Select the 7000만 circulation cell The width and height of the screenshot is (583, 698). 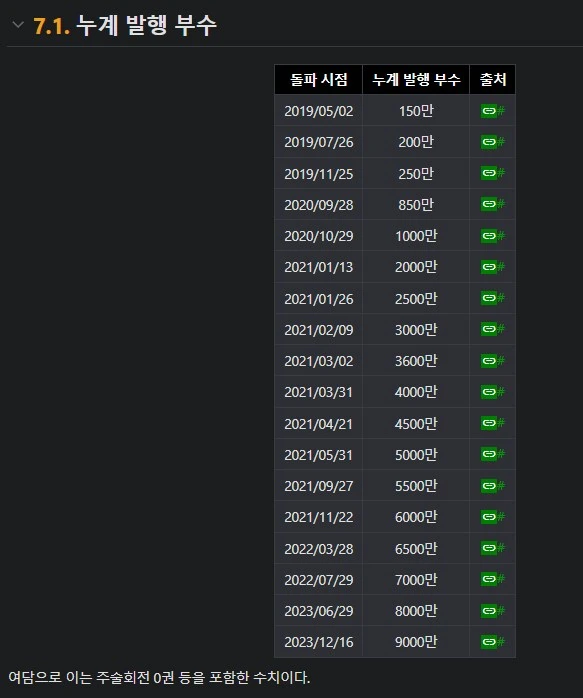416,579
